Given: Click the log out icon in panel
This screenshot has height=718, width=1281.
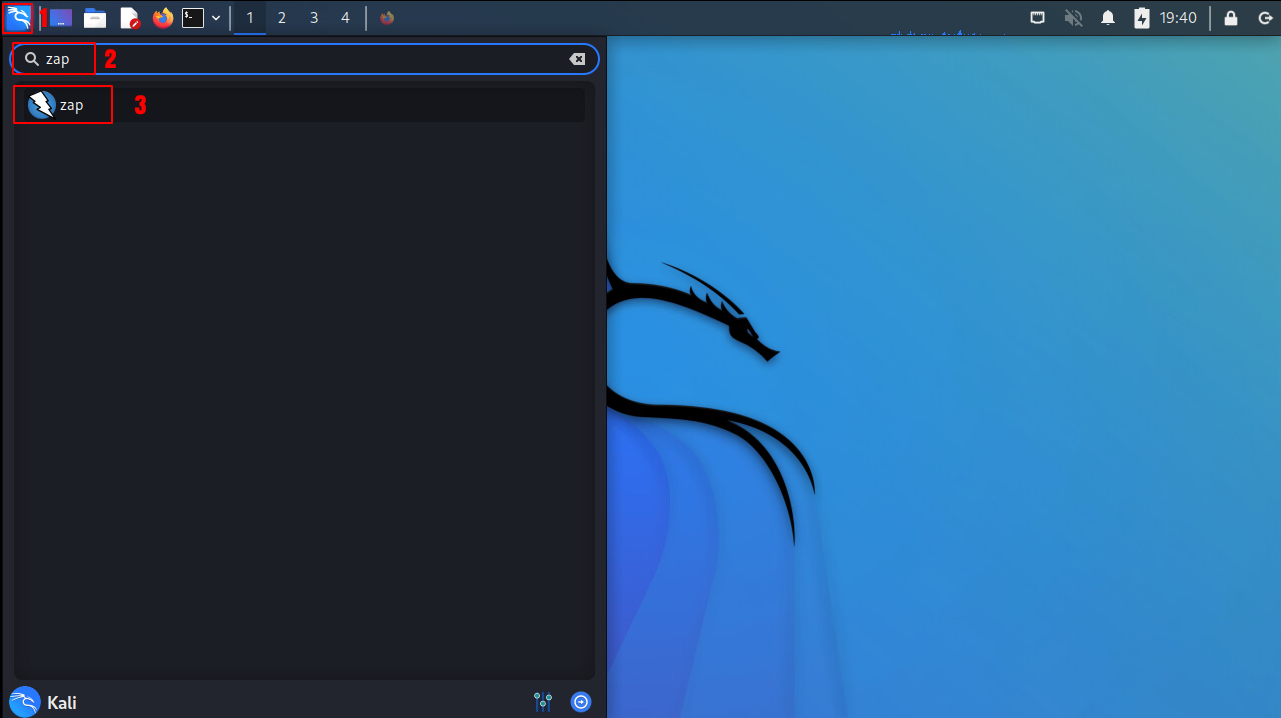Looking at the screenshot, I should (x=1264, y=18).
